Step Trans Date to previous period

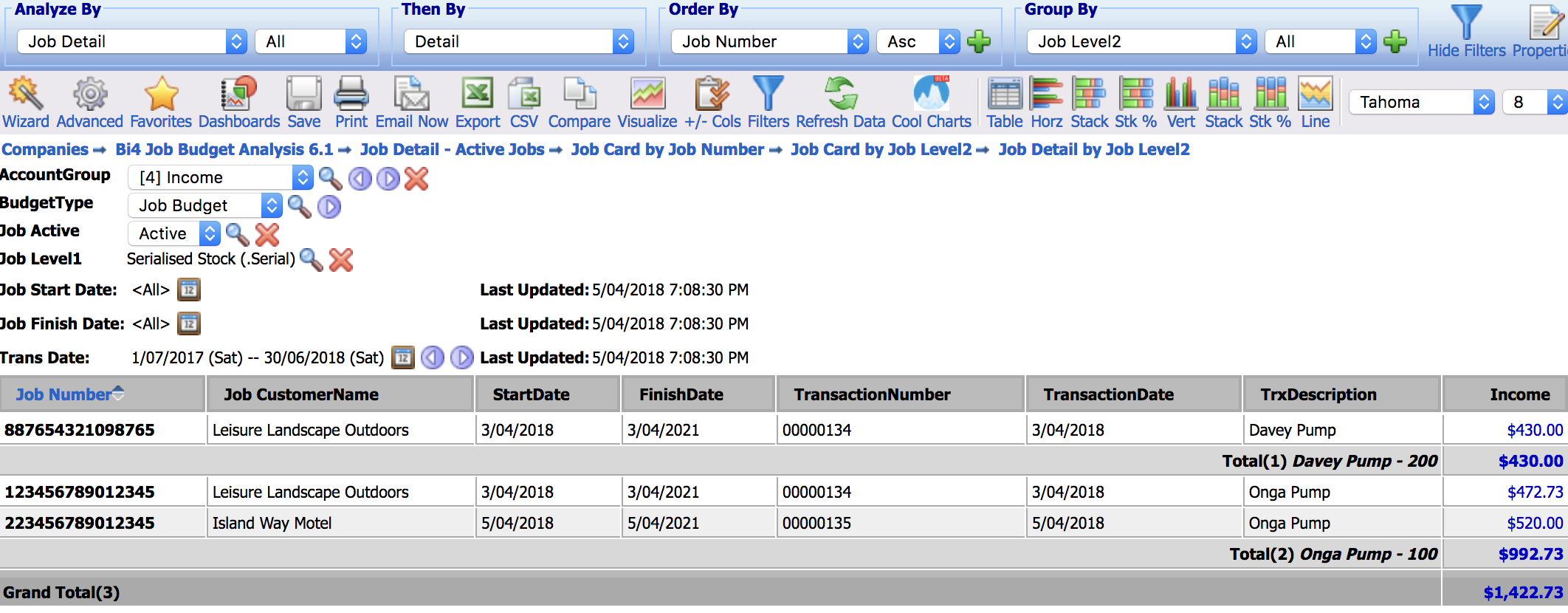(433, 357)
